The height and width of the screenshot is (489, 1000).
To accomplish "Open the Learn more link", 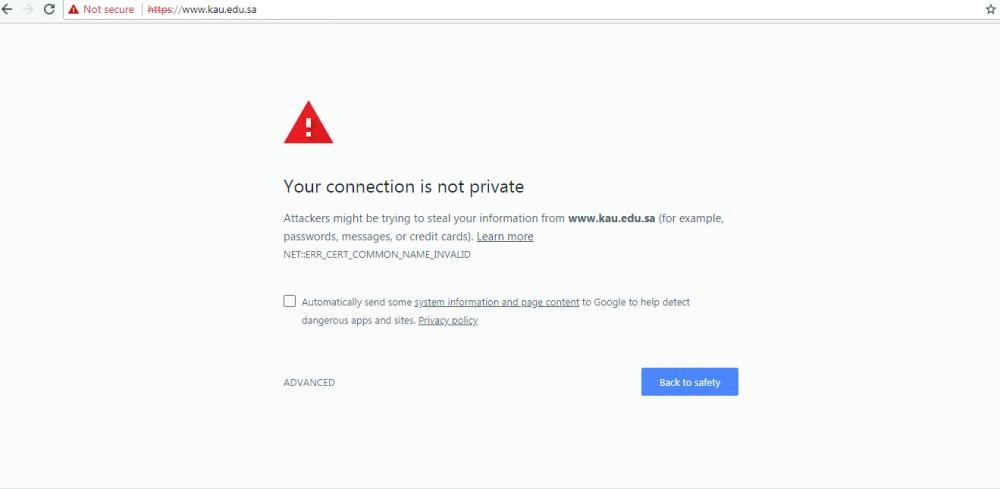I will point(505,237).
